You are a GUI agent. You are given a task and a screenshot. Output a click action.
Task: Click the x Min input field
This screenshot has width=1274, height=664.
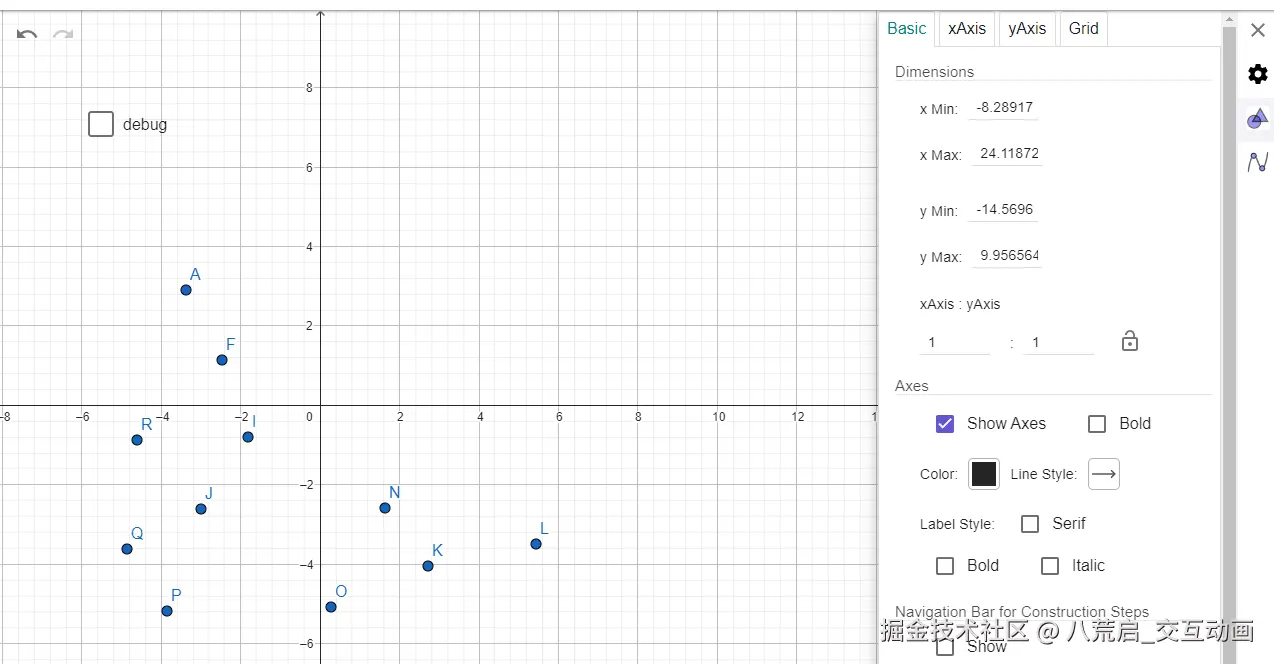tap(1004, 108)
